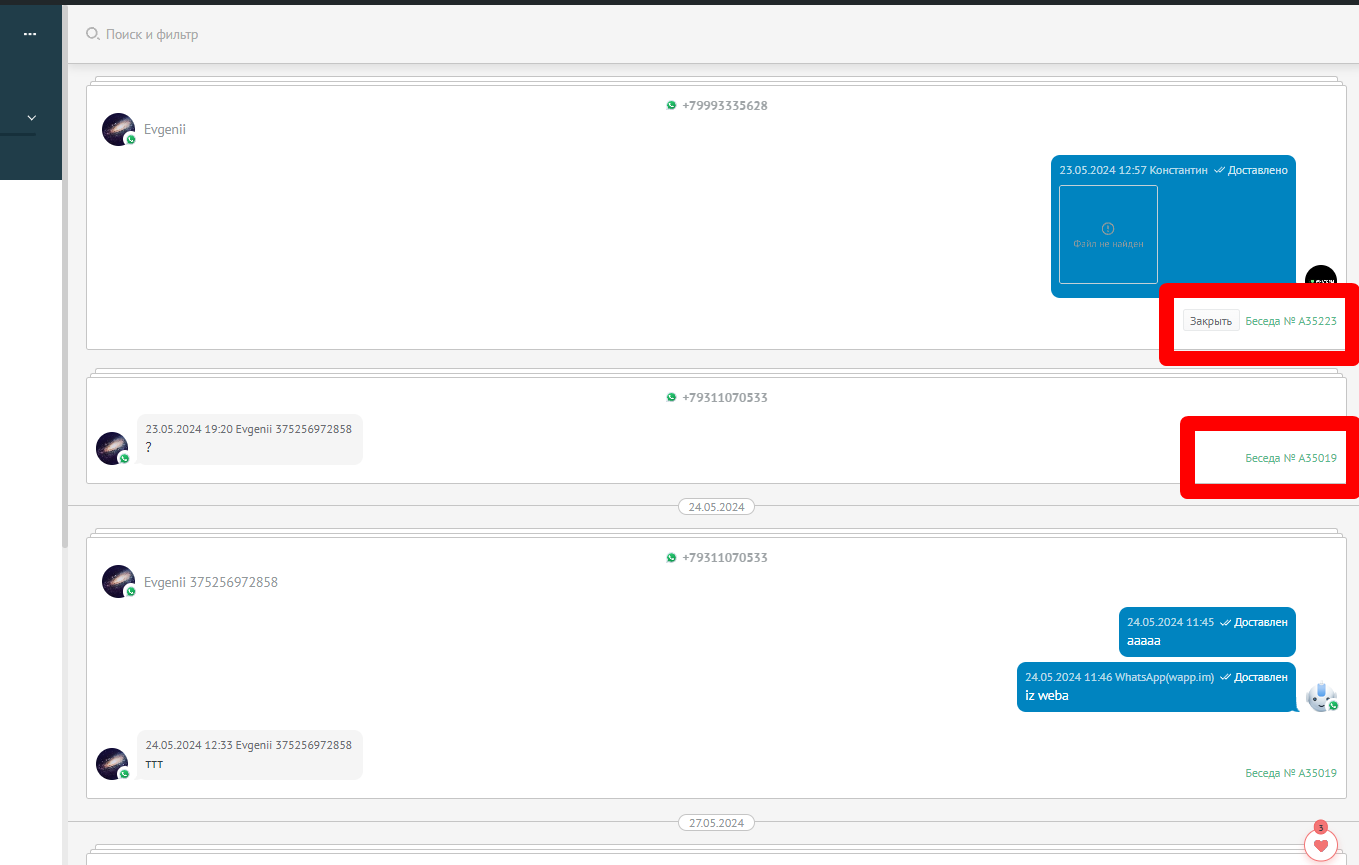Click the avatar beside the 'ттт' message
The height and width of the screenshot is (865, 1359).
(112, 764)
